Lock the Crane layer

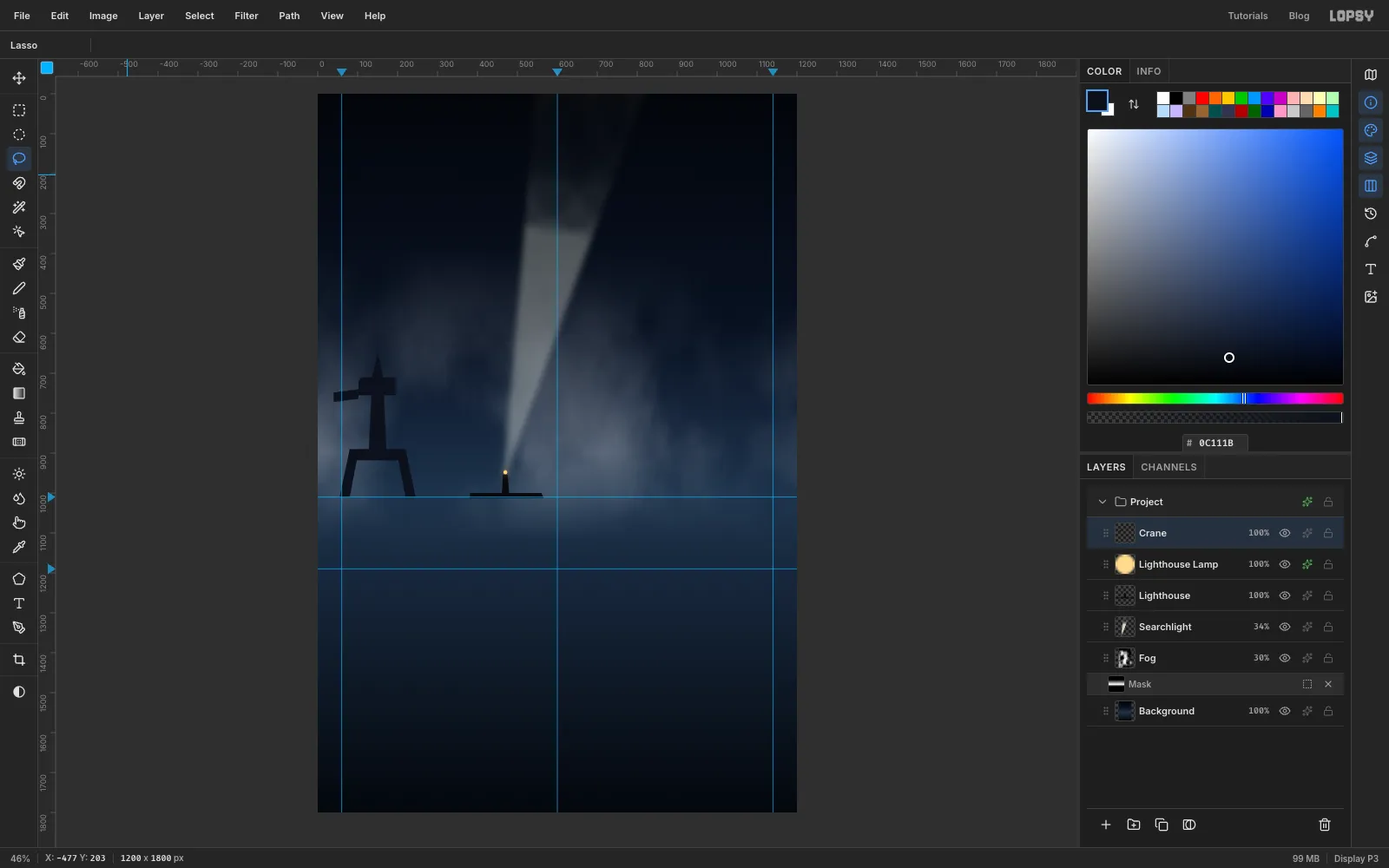[x=1328, y=533]
